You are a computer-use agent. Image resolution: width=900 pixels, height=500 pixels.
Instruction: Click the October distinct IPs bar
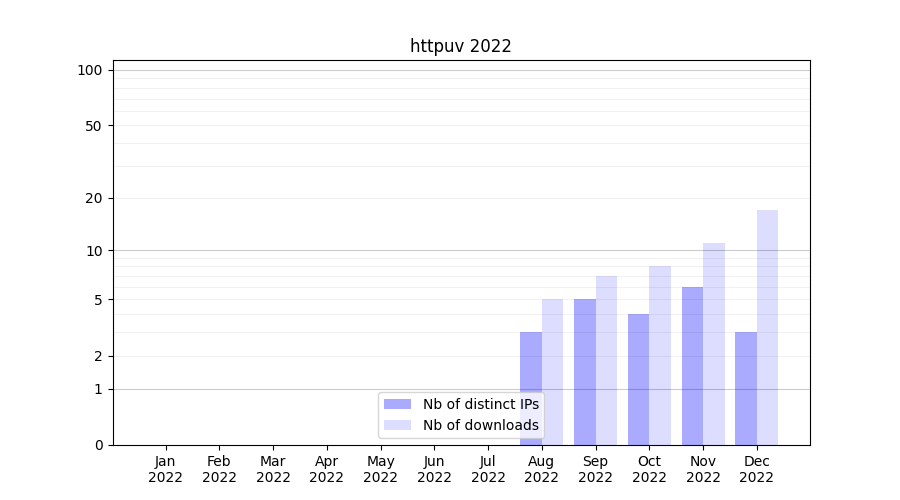(x=638, y=379)
